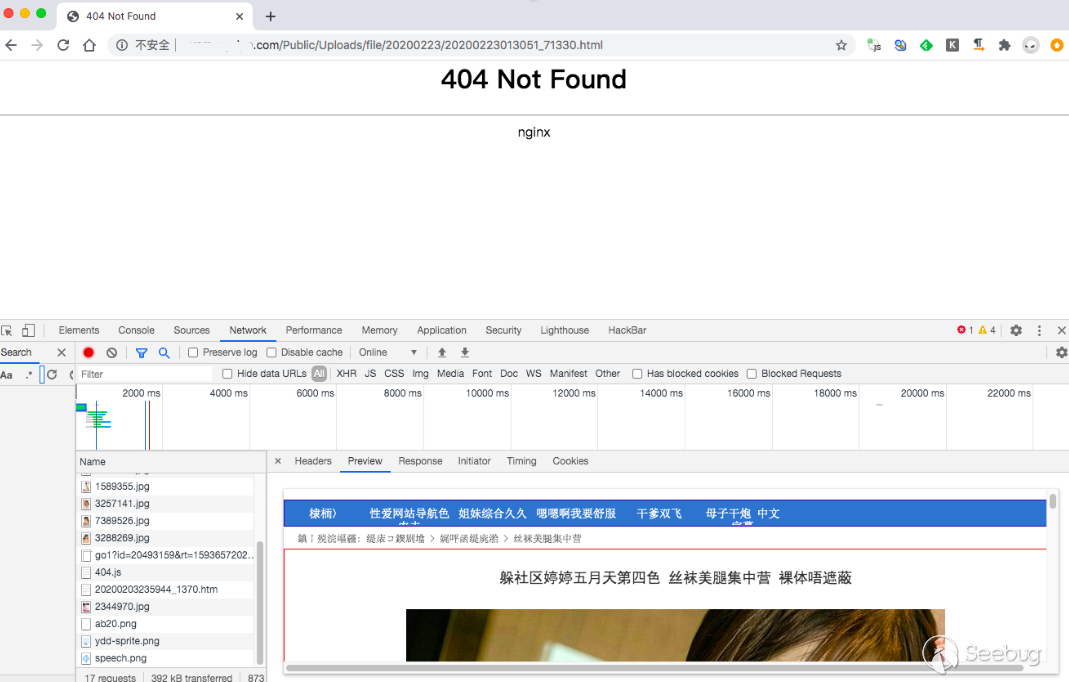1069x682 pixels.
Task: Close the Search sidebar
Action: click(61, 353)
